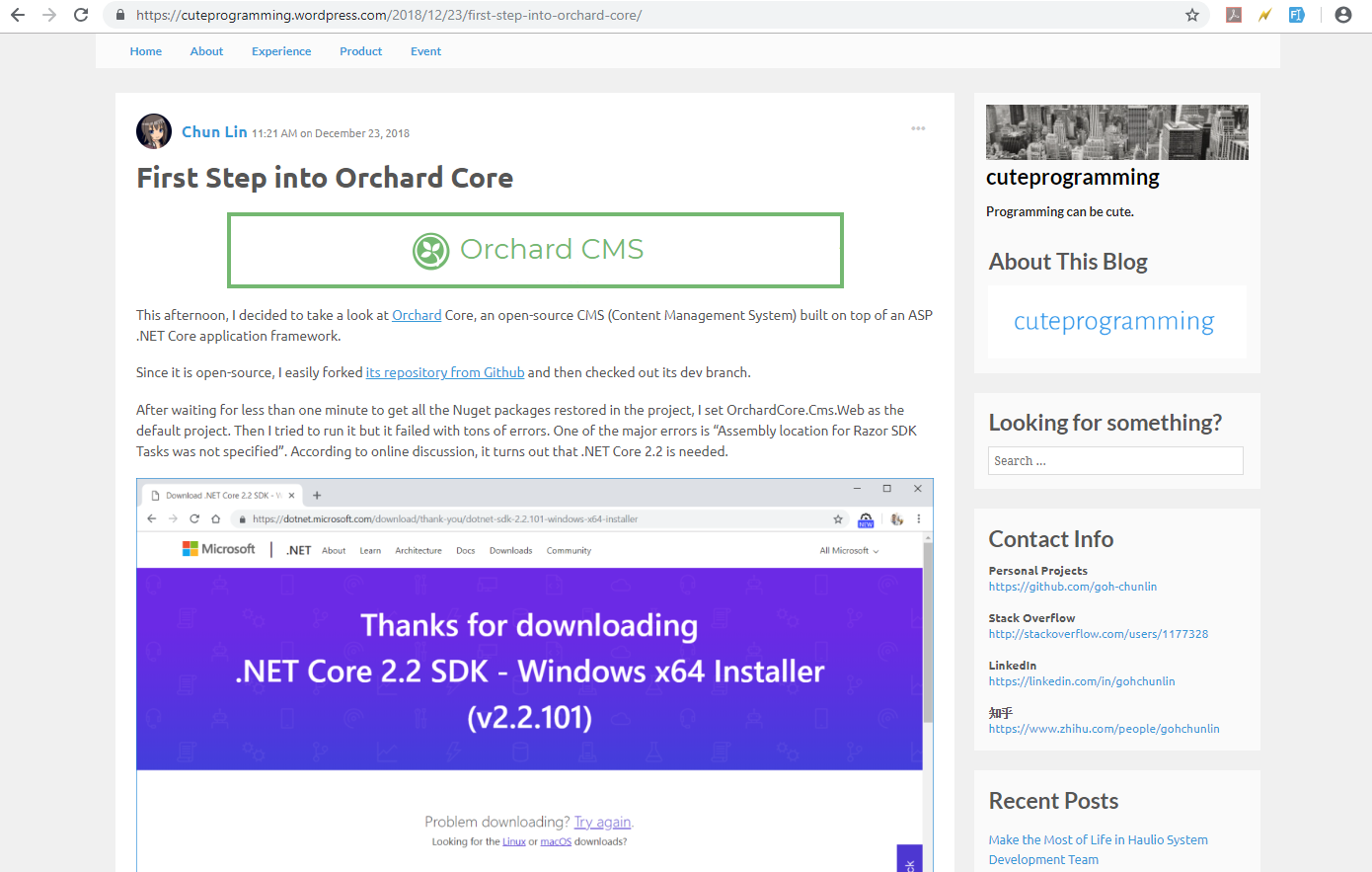Reload the page with the refresh icon
The height and width of the screenshot is (872, 1372).
(x=81, y=15)
